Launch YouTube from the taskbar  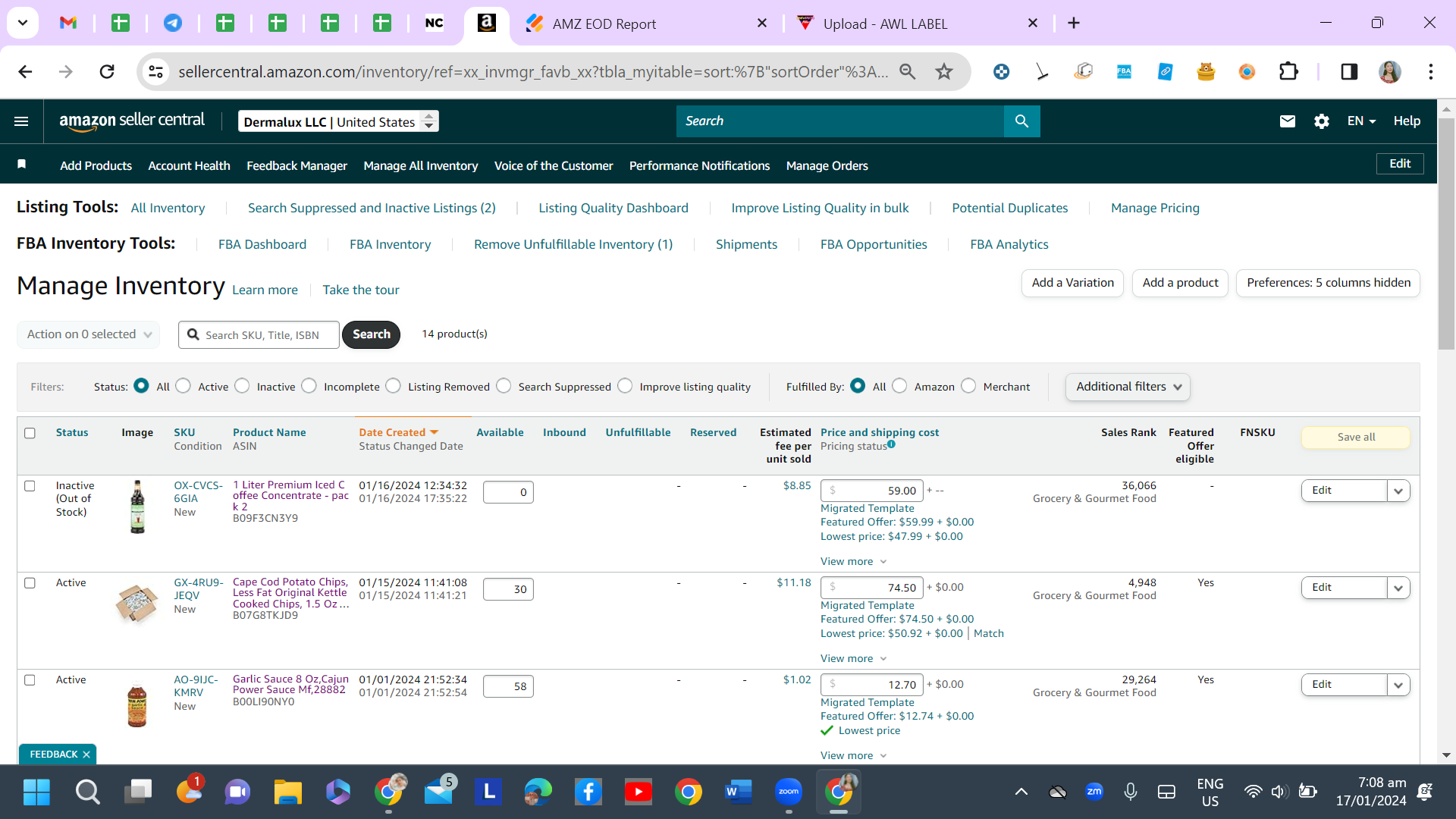[x=639, y=792]
